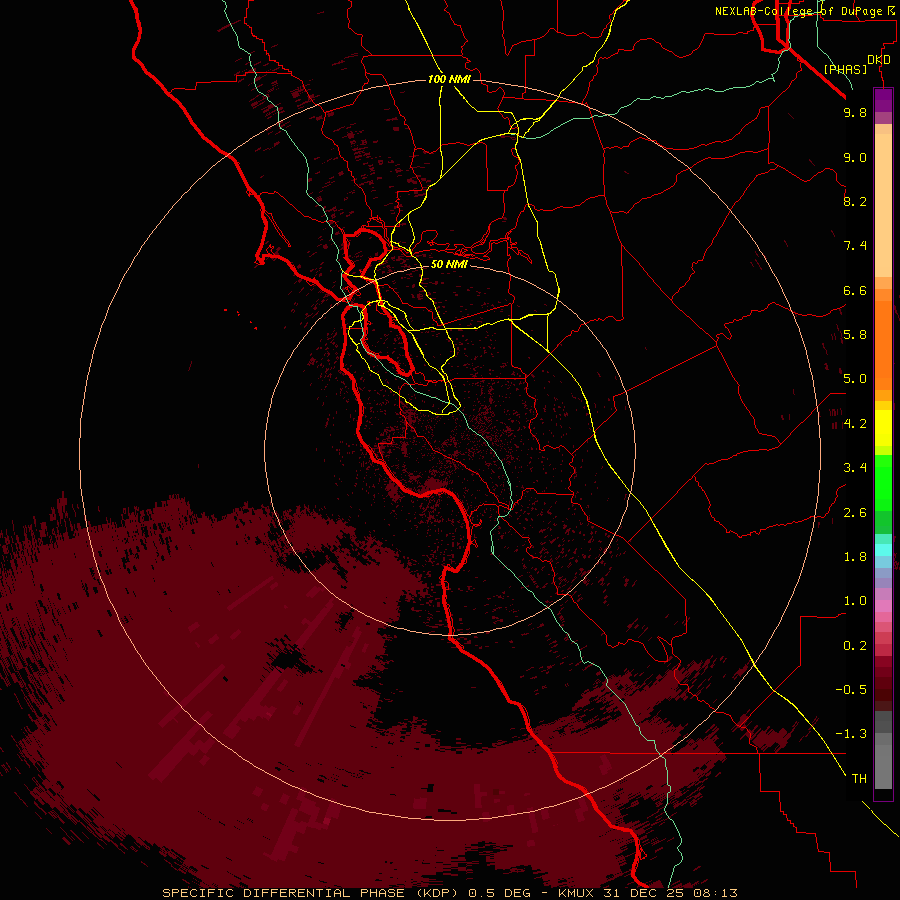
Task: Click the TH label at scale bottom
Action: (x=859, y=779)
